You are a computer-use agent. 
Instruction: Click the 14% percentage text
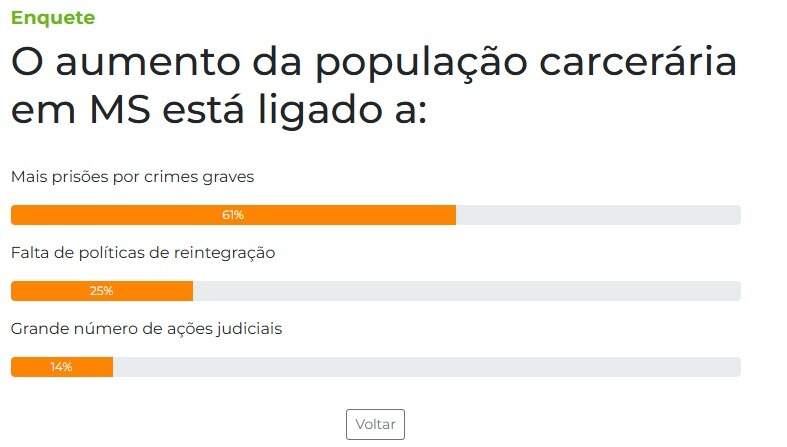[x=61, y=367]
